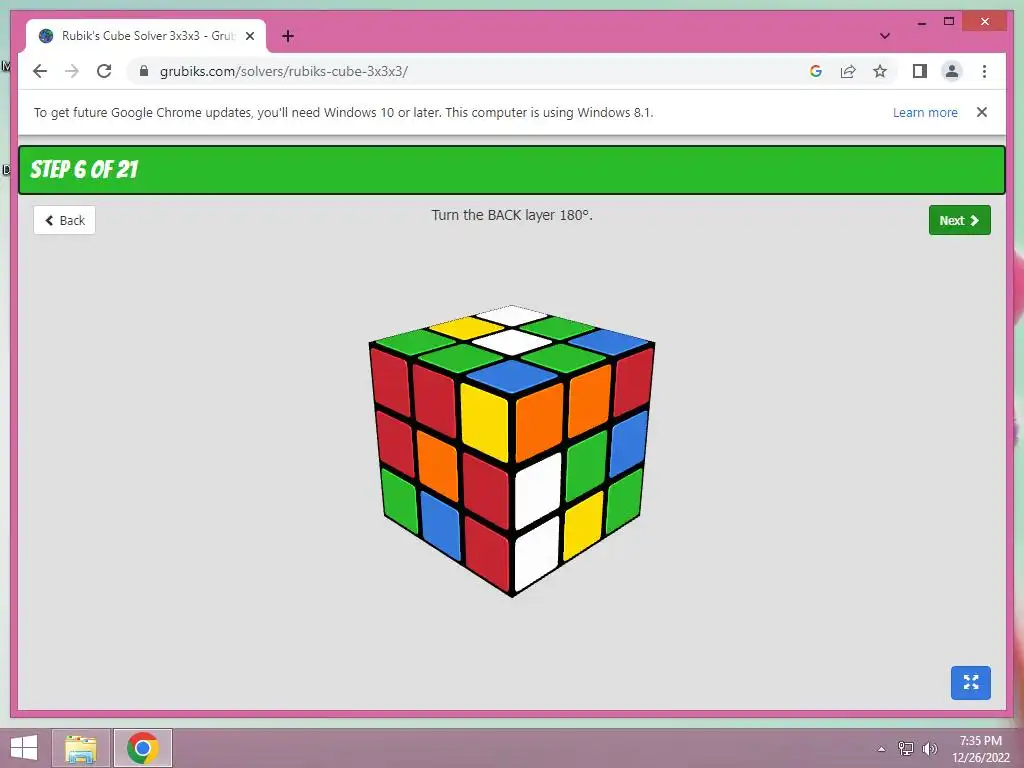Open the Chrome profile avatar

(x=952, y=71)
